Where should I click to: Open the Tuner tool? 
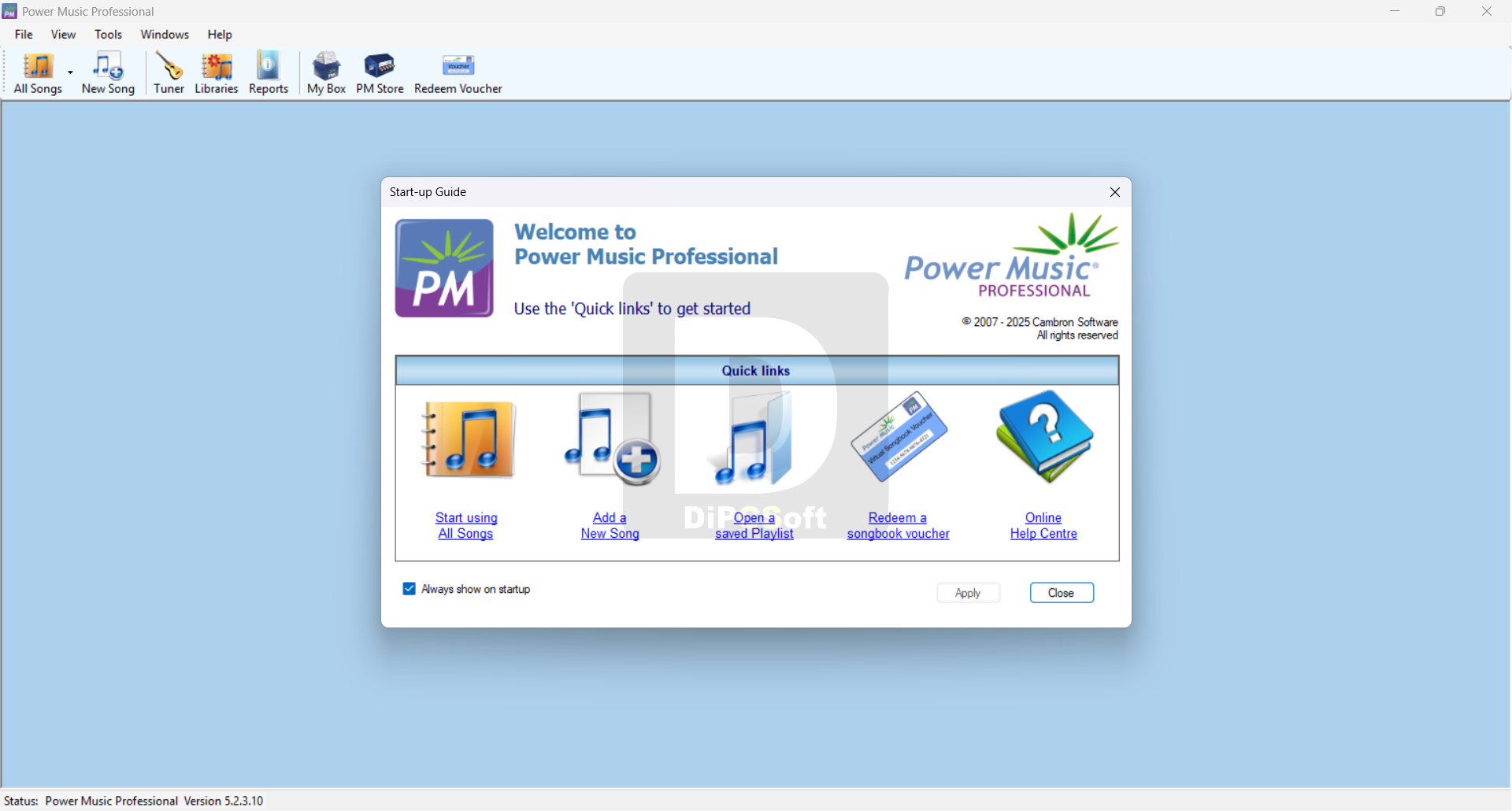coord(169,73)
